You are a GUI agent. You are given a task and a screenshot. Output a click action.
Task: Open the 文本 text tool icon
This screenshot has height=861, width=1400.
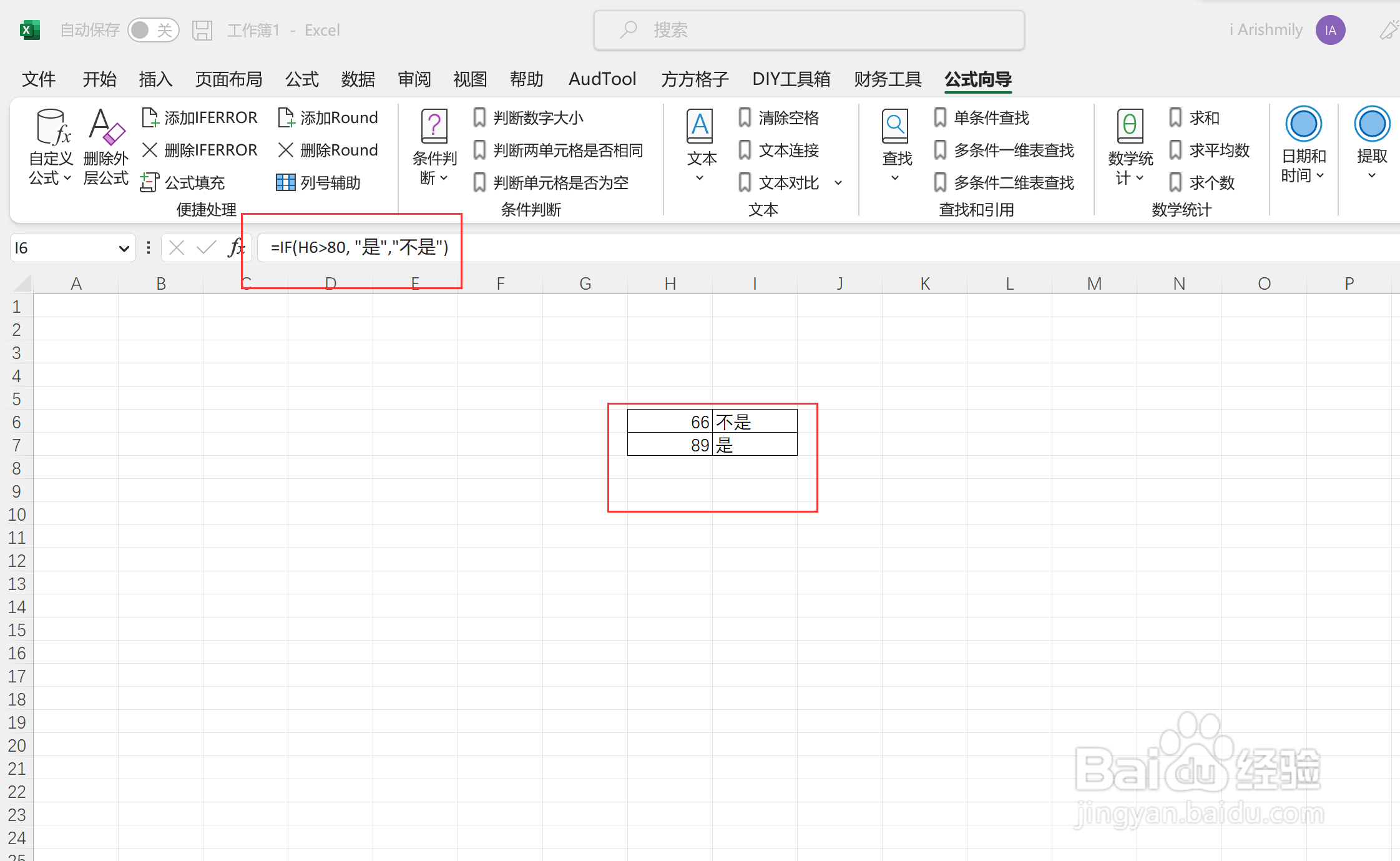pyautogui.click(x=700, y=127)
